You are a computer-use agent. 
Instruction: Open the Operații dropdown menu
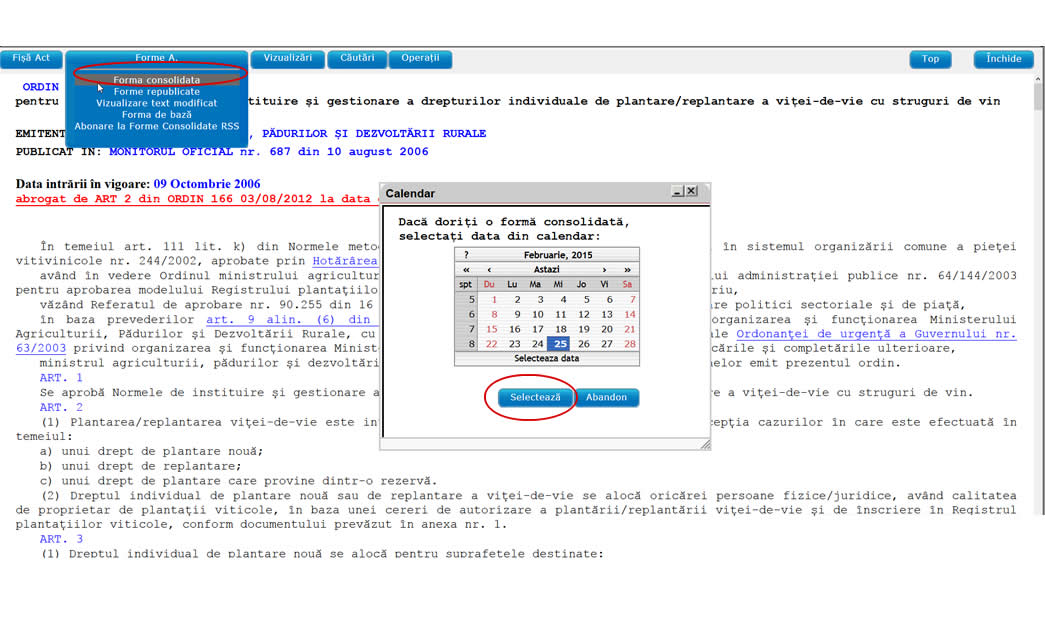click(x=419, y=59)
